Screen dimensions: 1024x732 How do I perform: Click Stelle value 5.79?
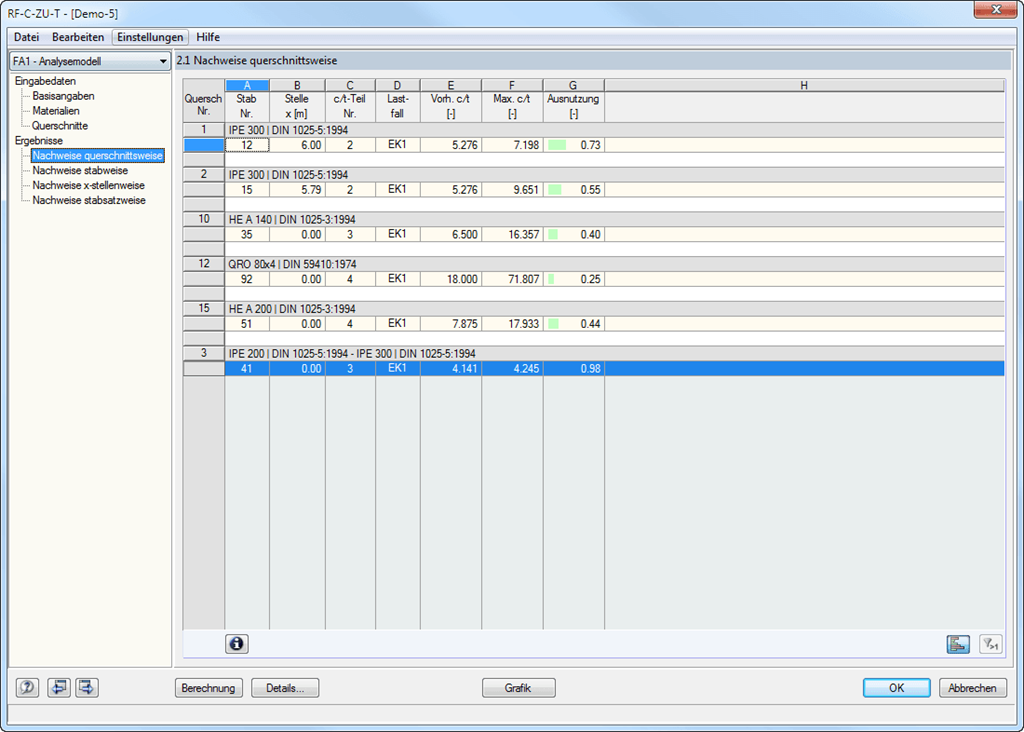point(297,190)
